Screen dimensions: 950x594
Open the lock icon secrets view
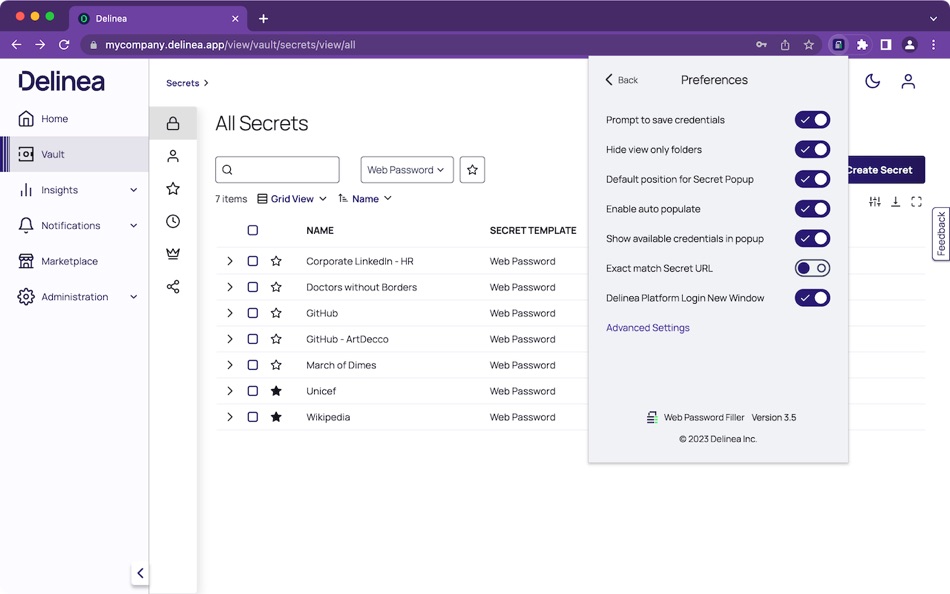click(x=173, y=124)
